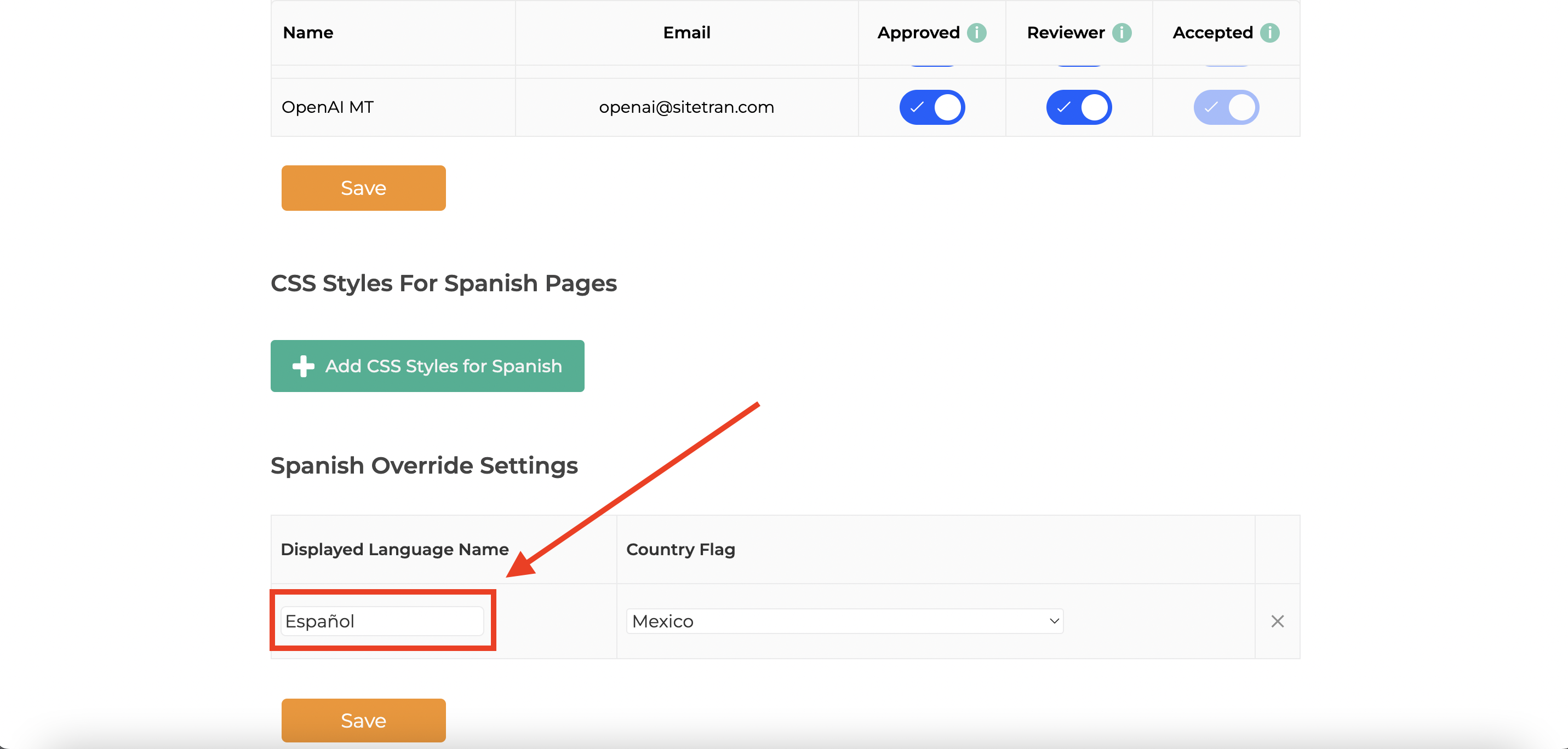Click Save button below translators table
Viewport: 1568px width, 749px height.
[363, 188]
